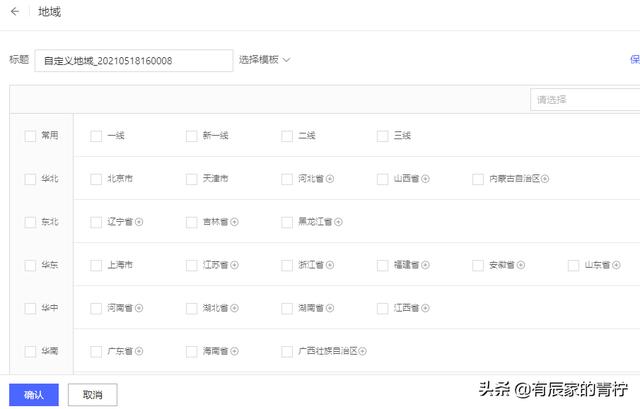Check the 常用 category checkbox

tap(30, 136)
